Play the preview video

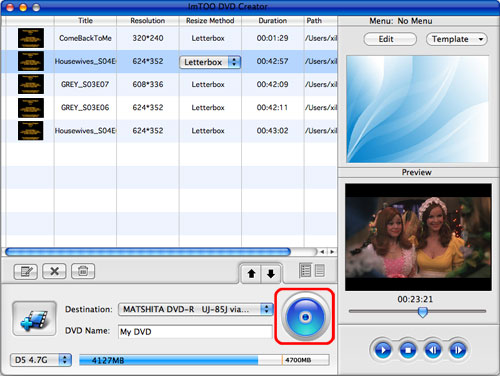[383, 350]
